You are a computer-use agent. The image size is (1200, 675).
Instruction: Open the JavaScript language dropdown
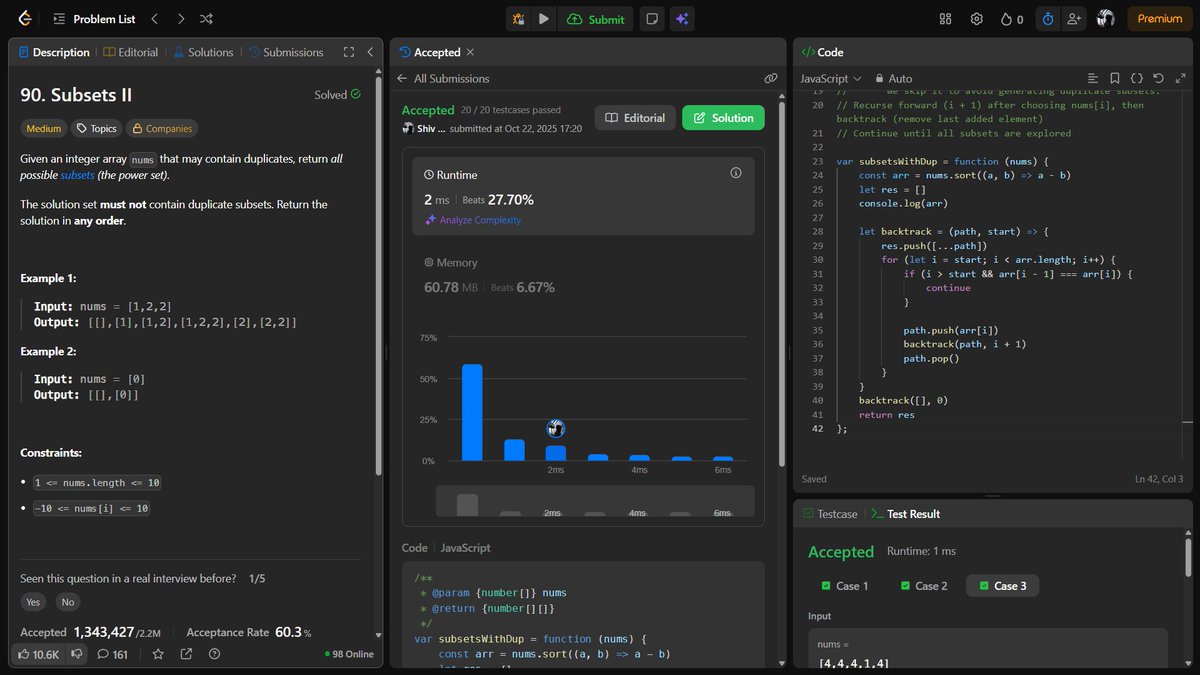click(831, 78)
